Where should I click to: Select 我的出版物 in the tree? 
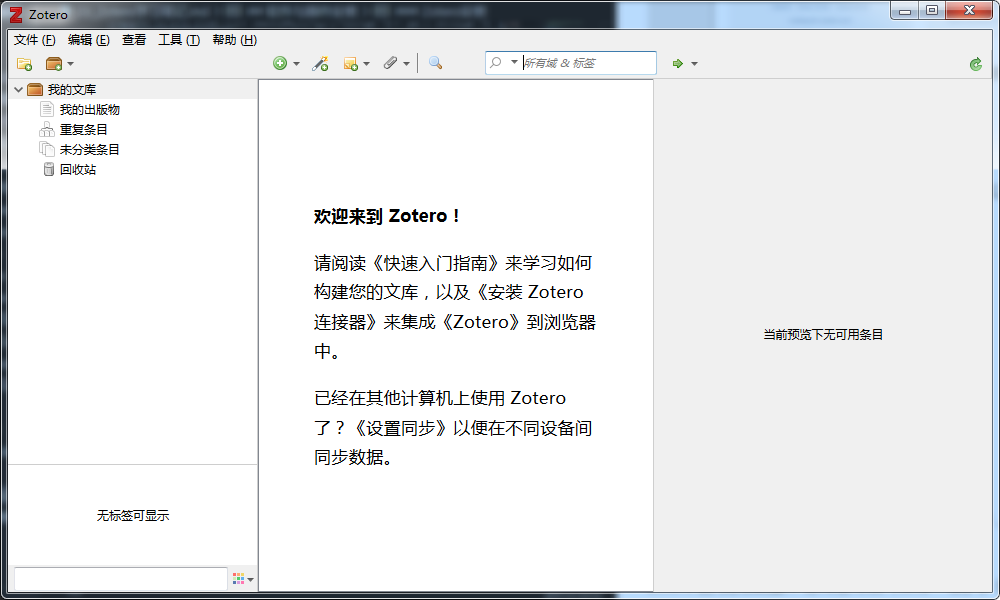pyautogui.click(x=89, y=110)
